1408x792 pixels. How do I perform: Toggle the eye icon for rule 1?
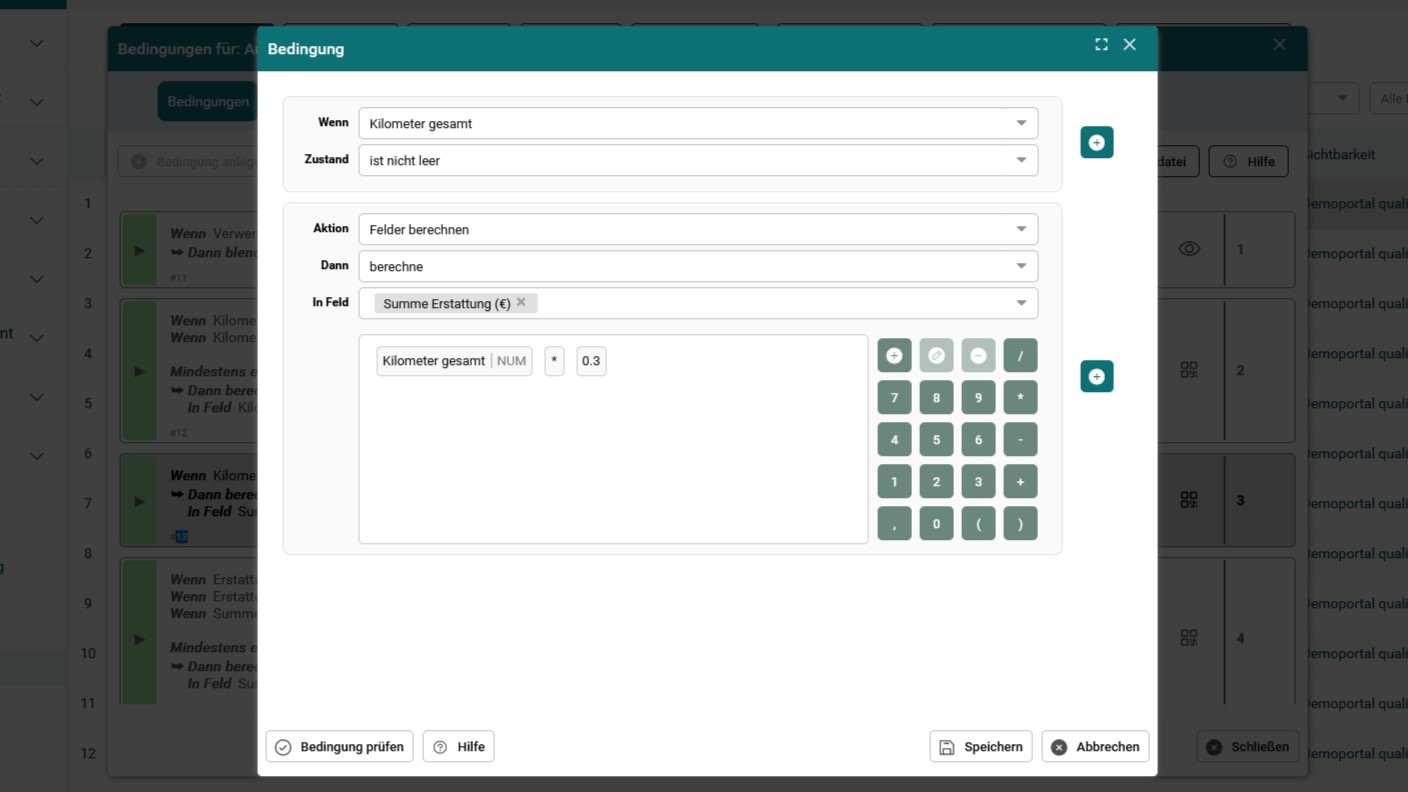click(1189, 249)
